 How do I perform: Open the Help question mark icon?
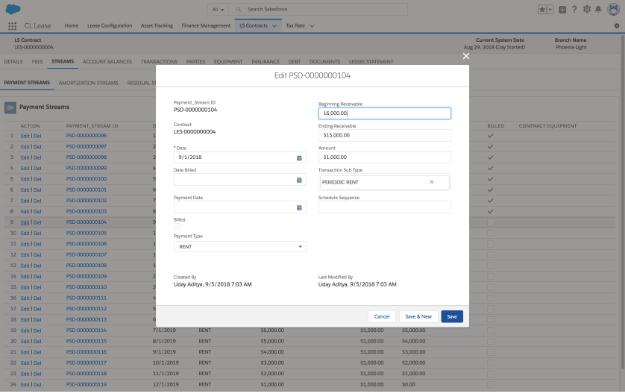(x=574, y=9)
